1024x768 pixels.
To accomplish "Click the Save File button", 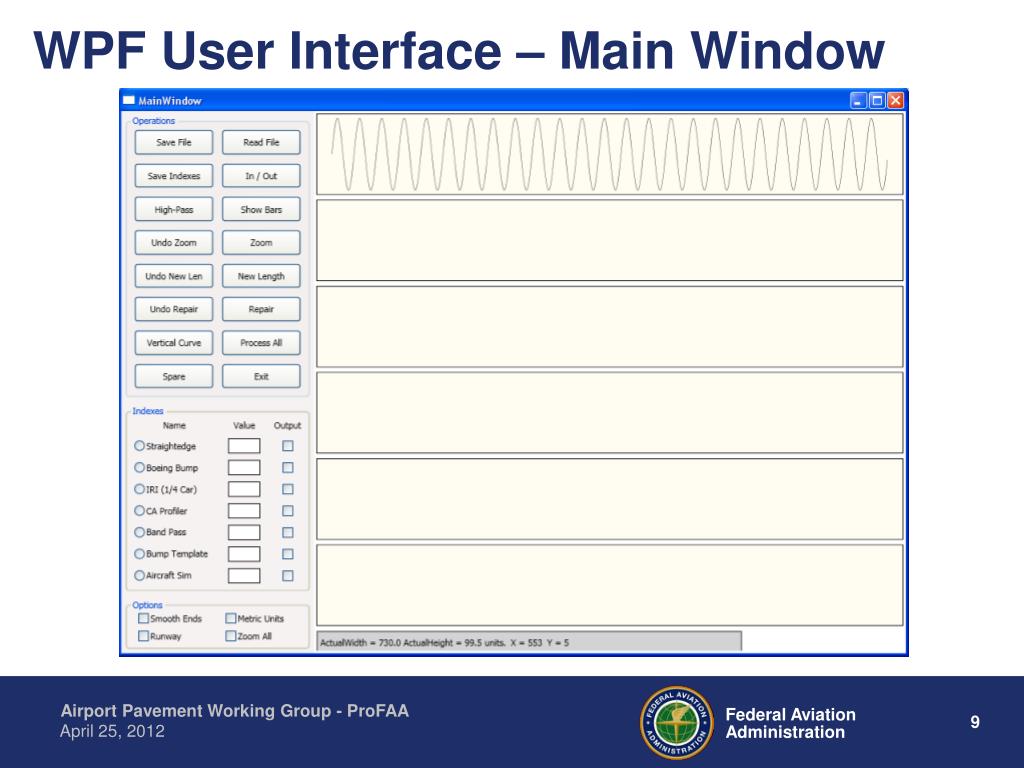I will tap(173, 143).
